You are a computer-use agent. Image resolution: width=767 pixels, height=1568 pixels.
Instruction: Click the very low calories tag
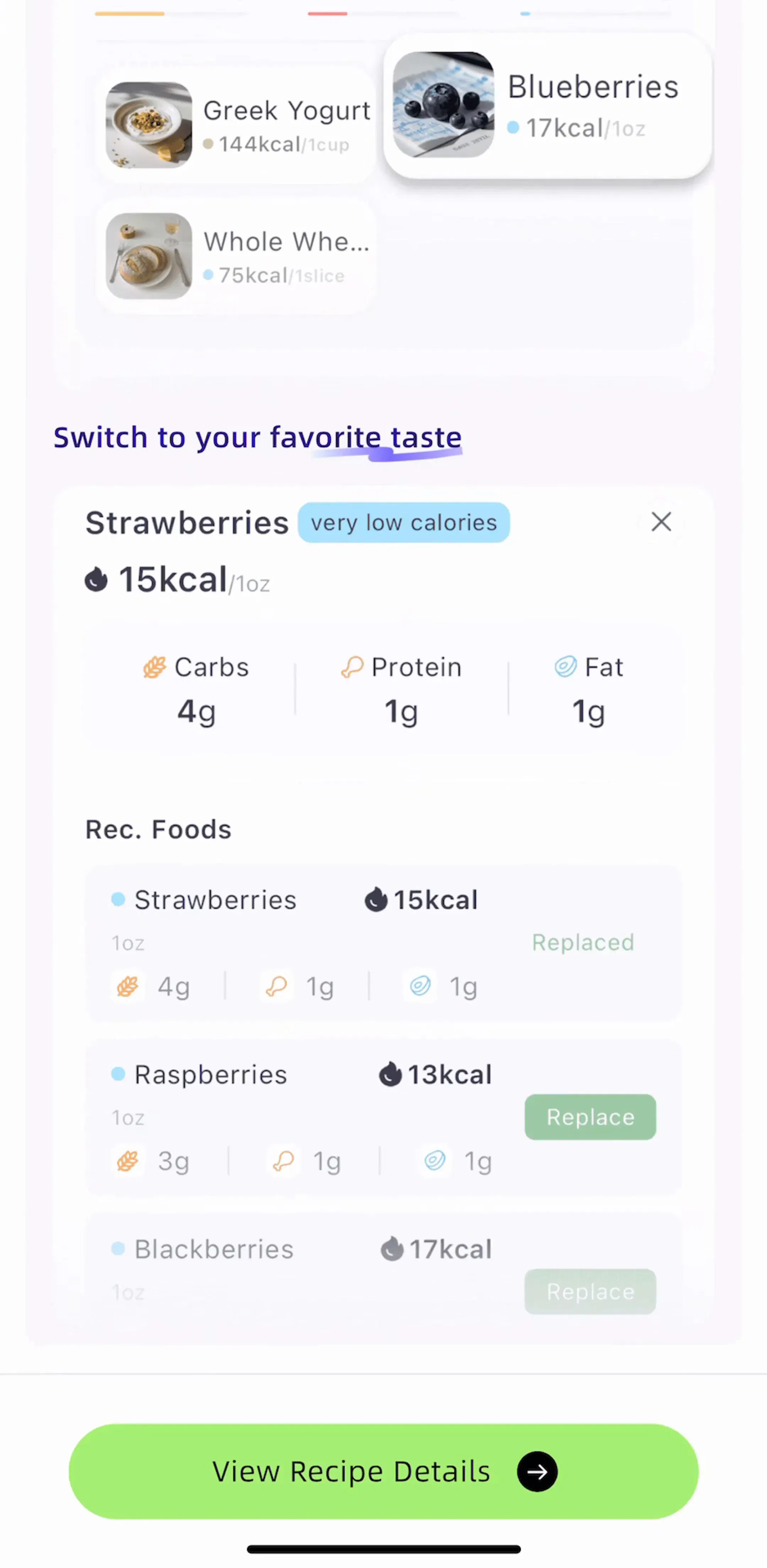(x=404, y=522)
